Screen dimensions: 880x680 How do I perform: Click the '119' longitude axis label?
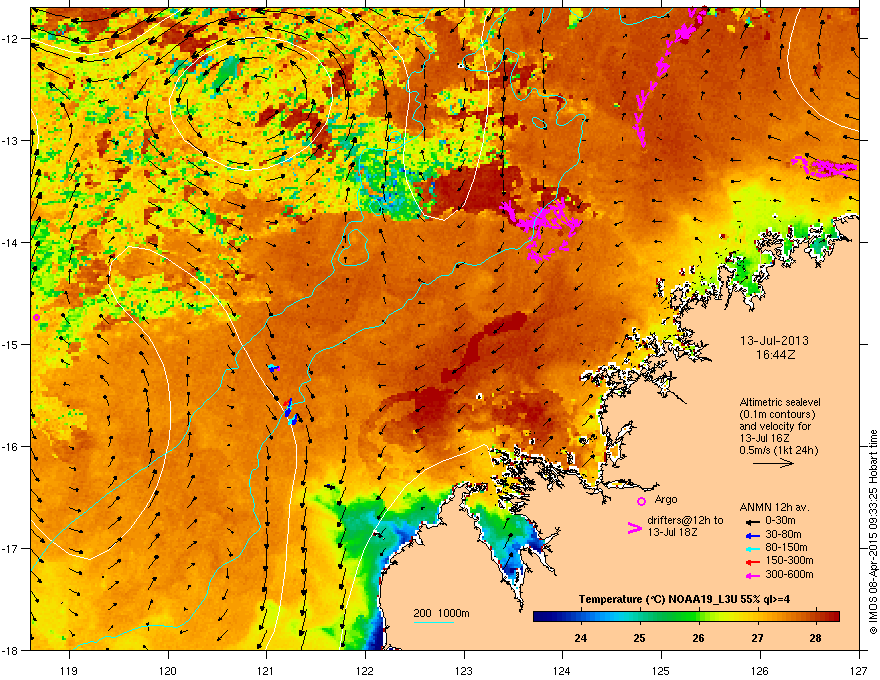69,670
